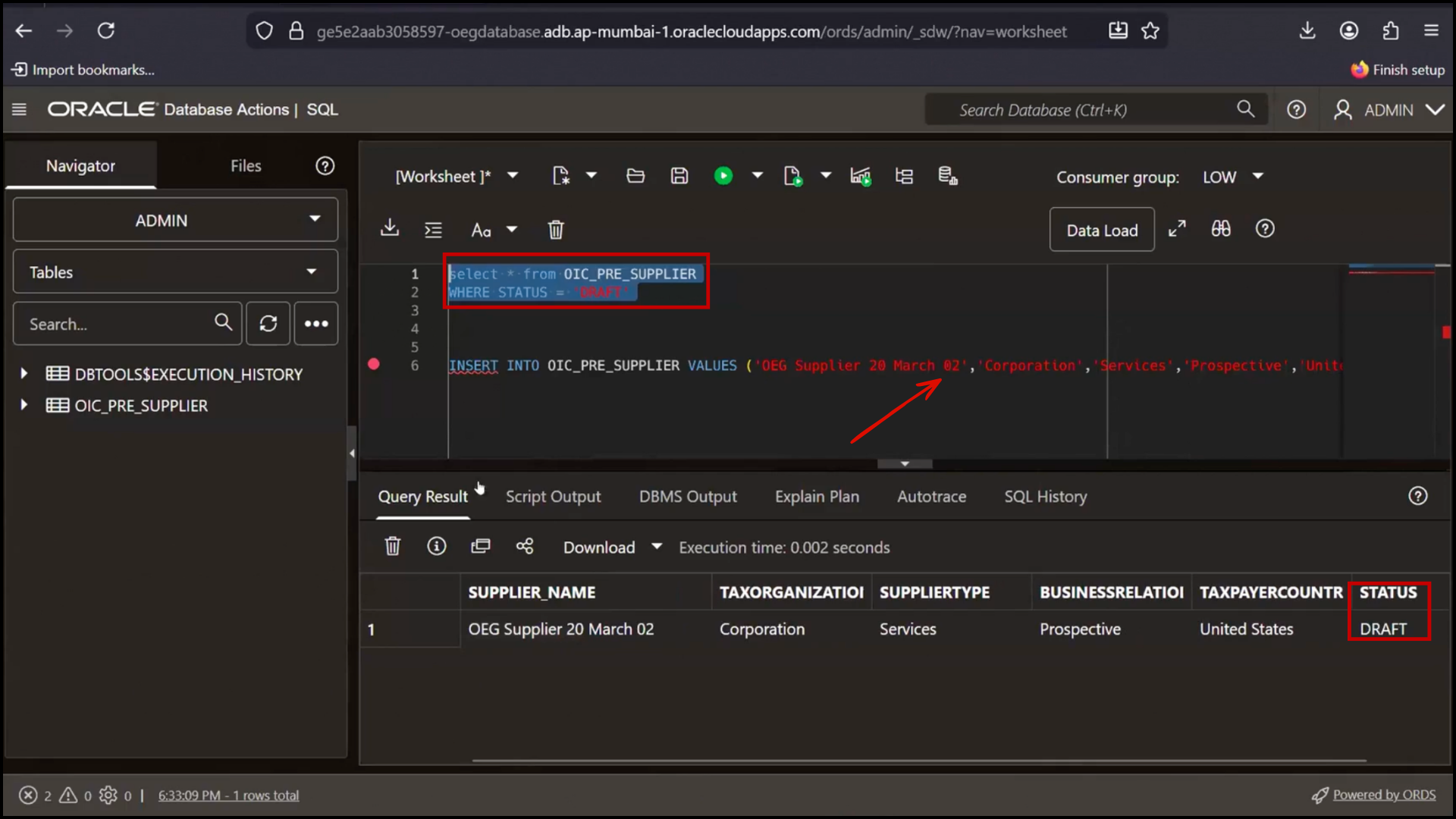Open the Database Actions hamburger menu
The image size is (1456, 819).
click(x=20, y=110)
